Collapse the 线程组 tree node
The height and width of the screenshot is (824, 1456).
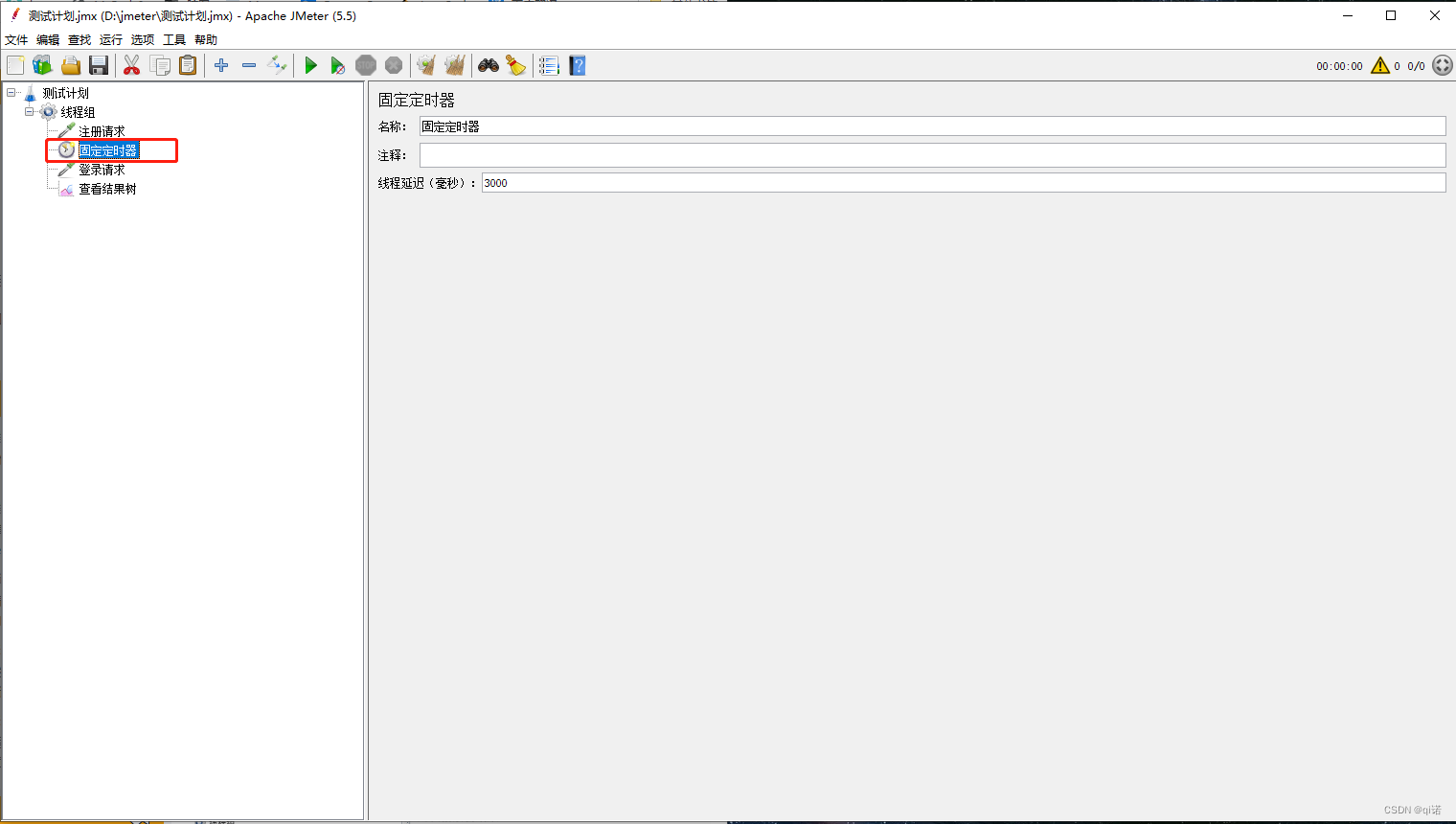[x=30, y=112]
